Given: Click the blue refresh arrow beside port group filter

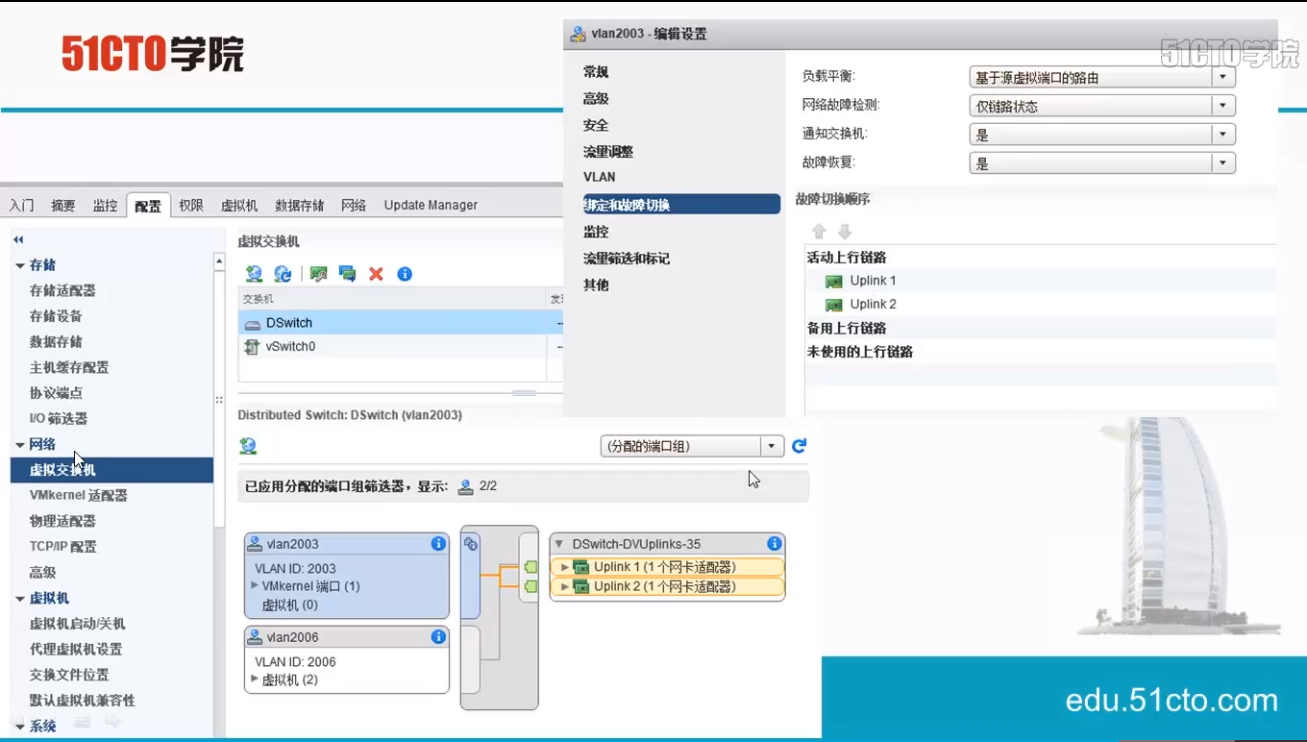Looking at the screenshot, I should click(x=799, y=446).
